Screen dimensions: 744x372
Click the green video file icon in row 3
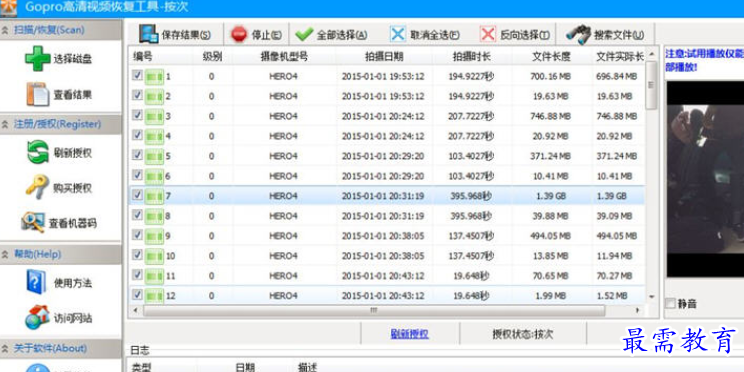[x=154, y=116]
